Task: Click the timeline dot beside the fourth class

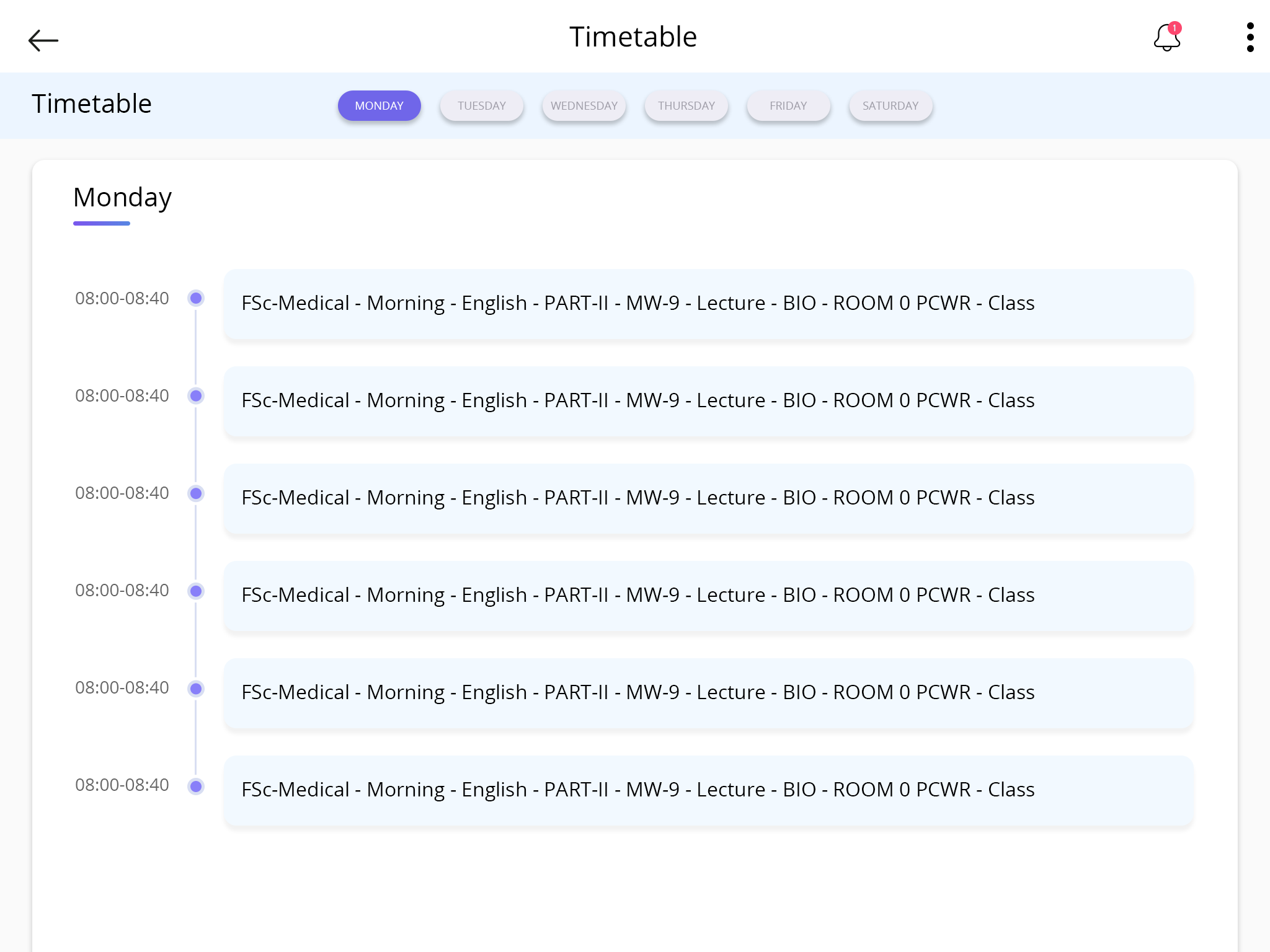Action: 196,591
